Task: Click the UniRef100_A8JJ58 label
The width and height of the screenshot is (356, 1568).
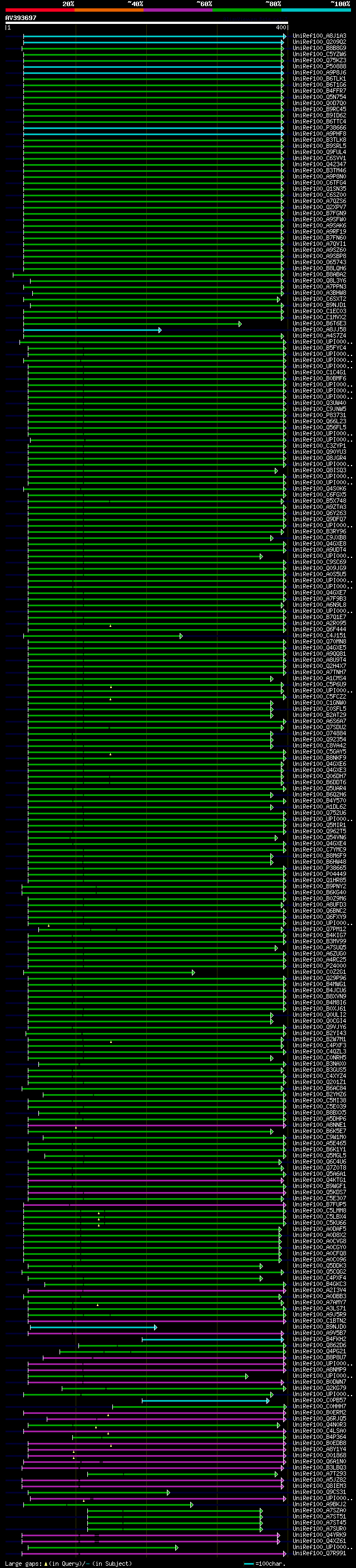Action: click(319, 329)
